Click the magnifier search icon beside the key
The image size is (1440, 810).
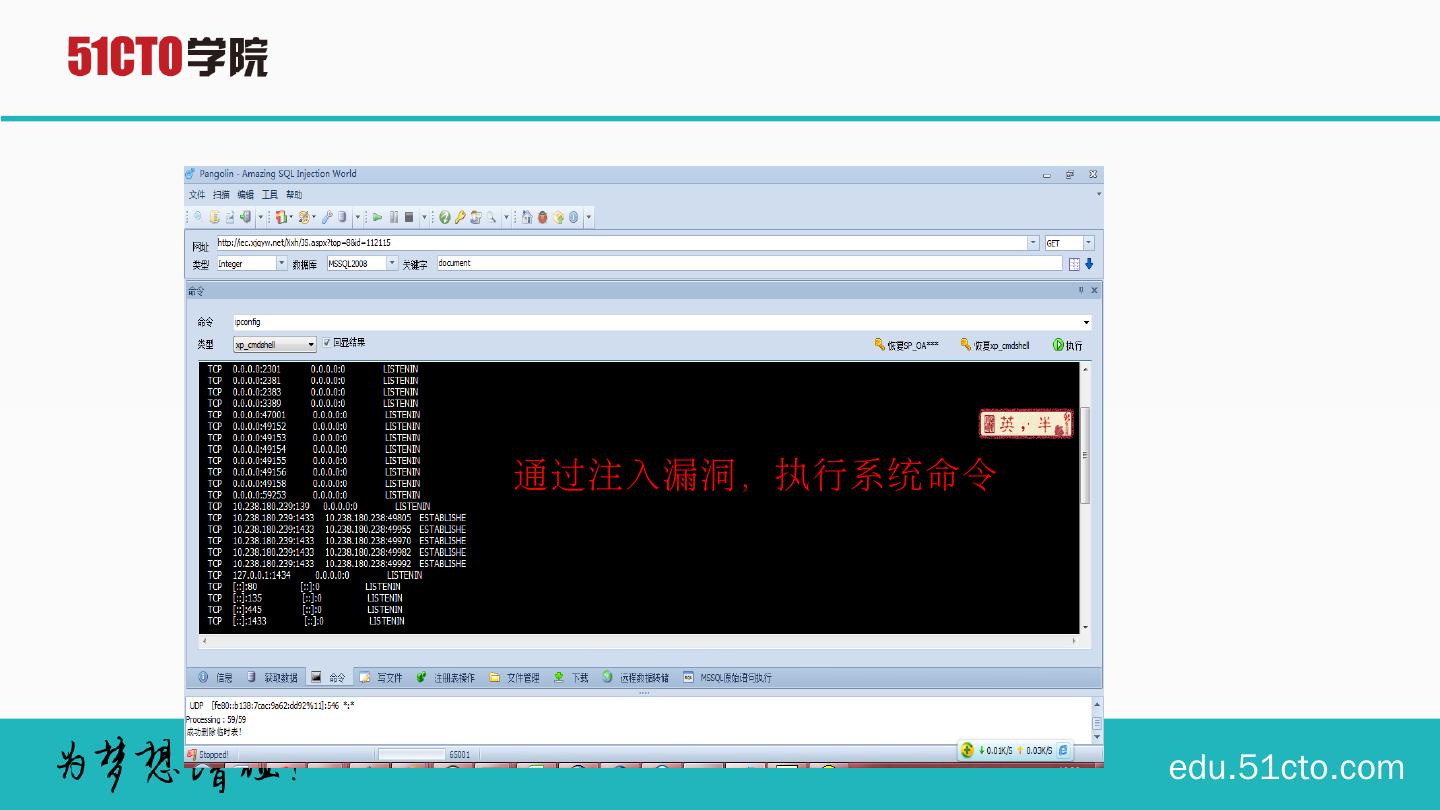(492, 217)
